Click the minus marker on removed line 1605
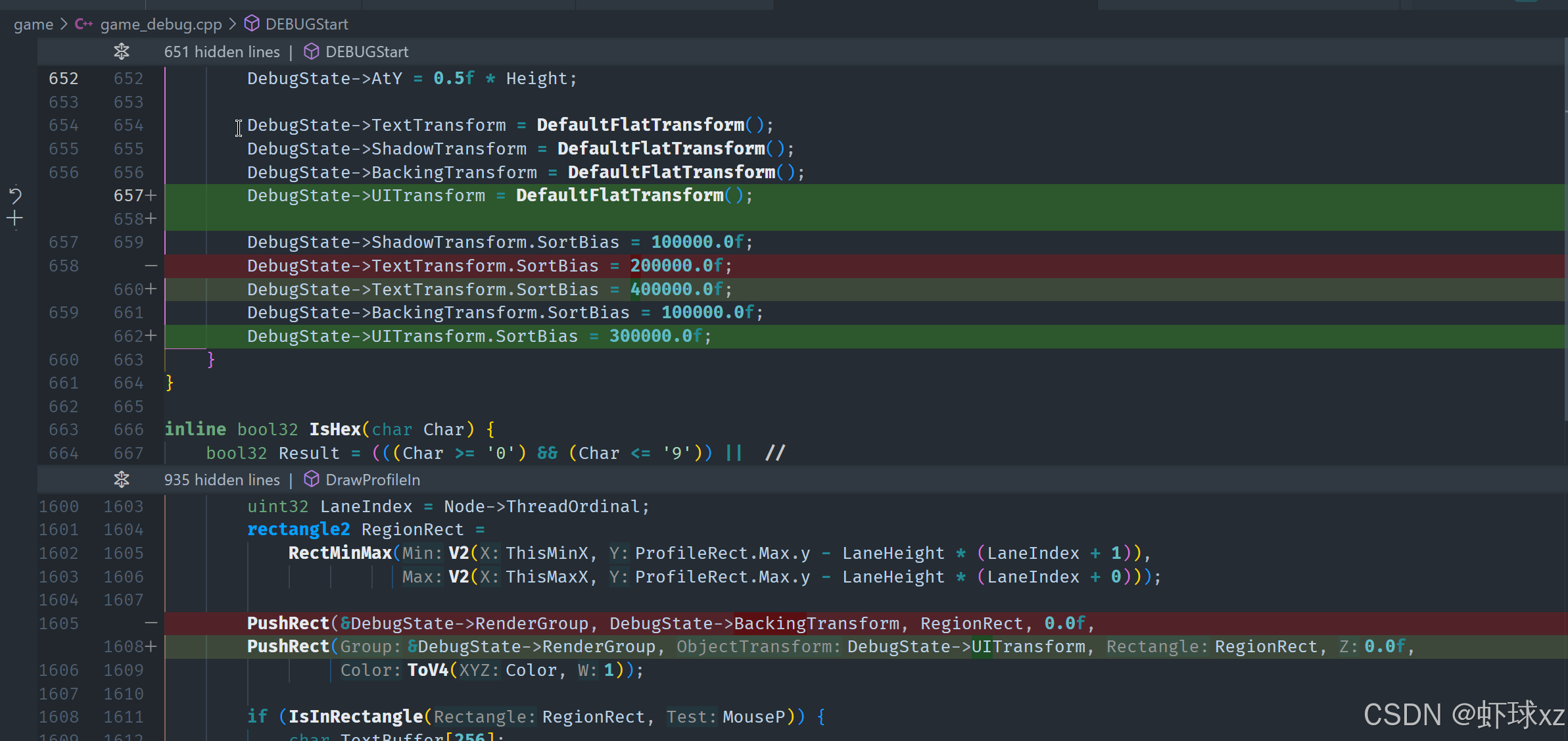1568x741 pixels. [151, 623]
